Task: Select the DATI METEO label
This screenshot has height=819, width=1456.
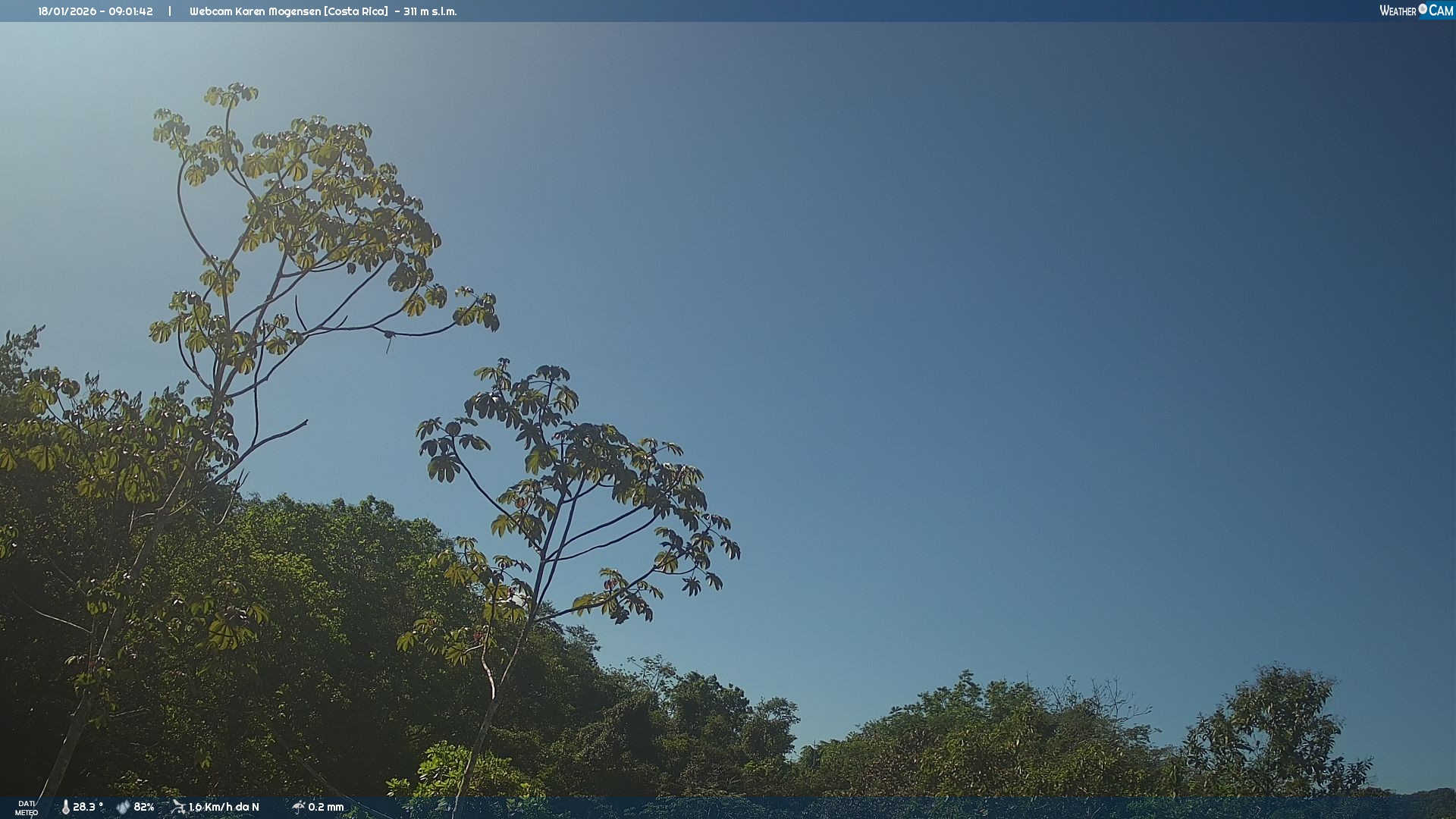Action: click(x=27, y=808)
